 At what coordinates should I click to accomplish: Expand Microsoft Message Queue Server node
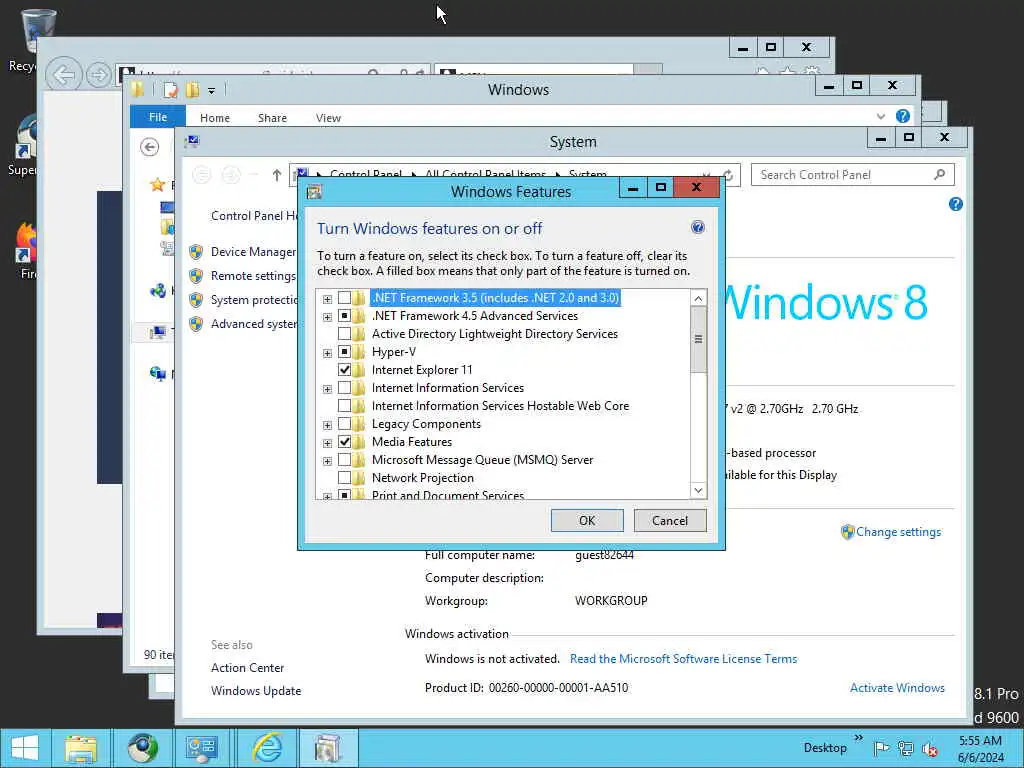pos(327,461)
